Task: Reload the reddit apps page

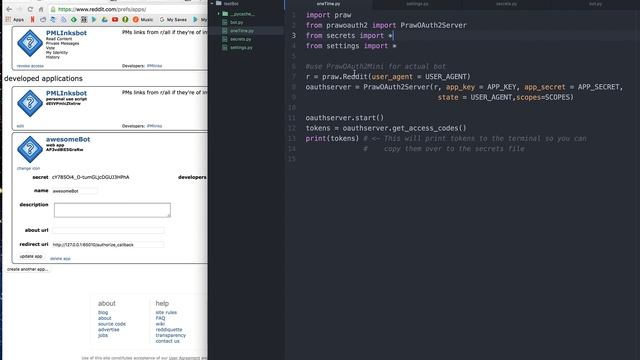Action: [x=30, y=9]
